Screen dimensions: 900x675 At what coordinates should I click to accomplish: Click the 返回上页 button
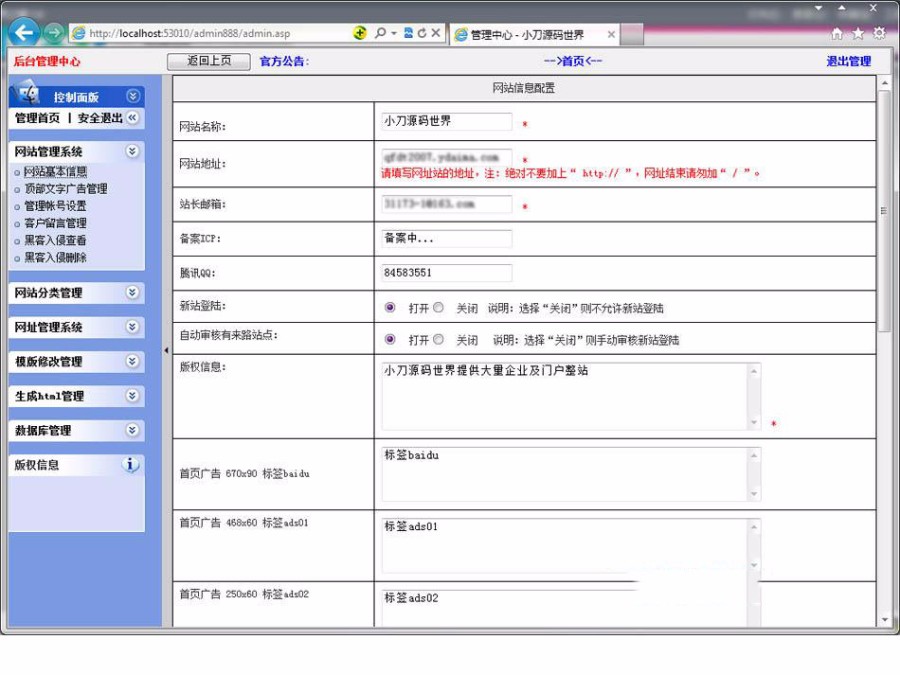pyautogui.click(x=208, y=61)
